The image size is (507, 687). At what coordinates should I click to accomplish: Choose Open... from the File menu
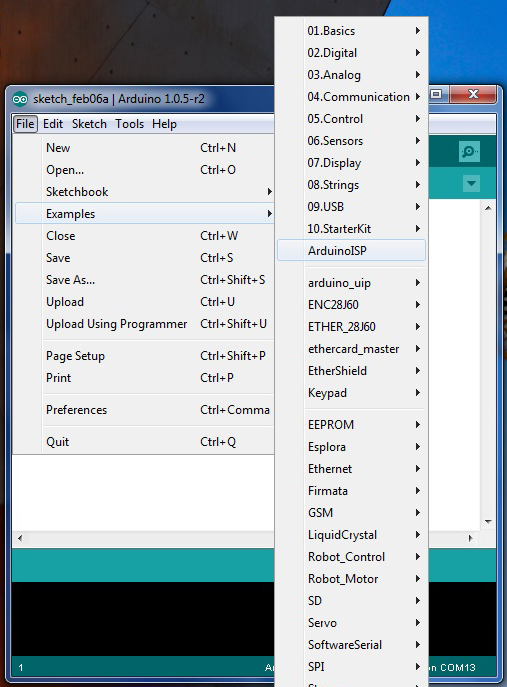(x=145, y=170)
